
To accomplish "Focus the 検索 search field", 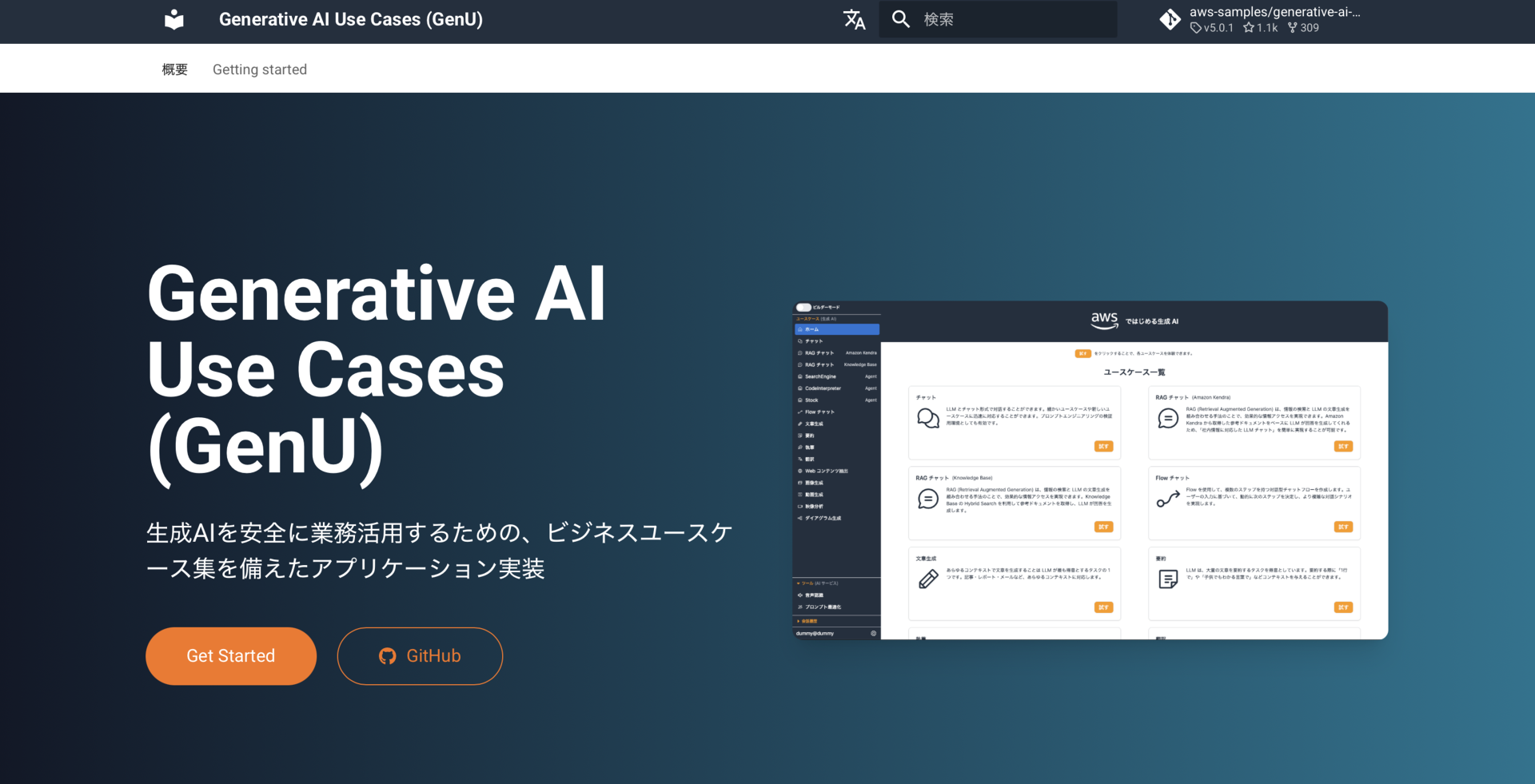I will pos(998,19).
